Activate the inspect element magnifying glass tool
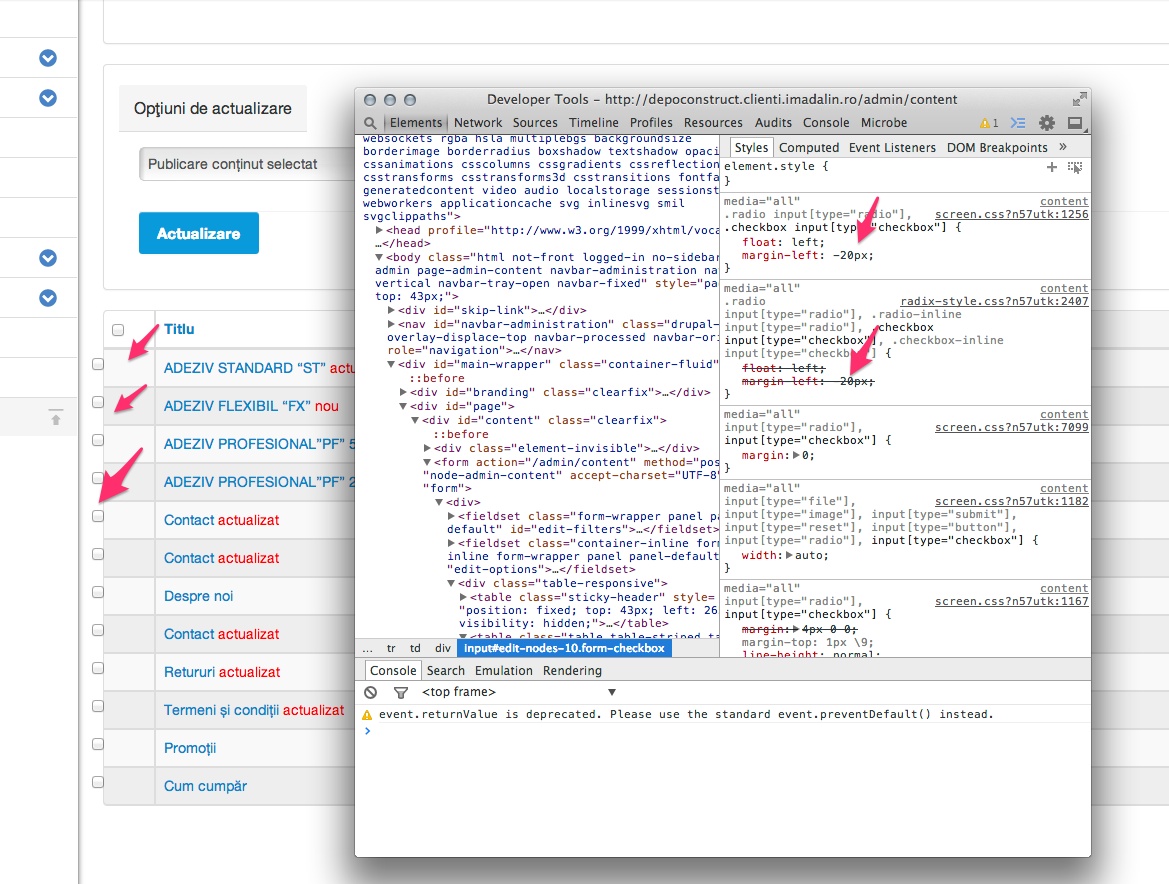 [370, 122]
